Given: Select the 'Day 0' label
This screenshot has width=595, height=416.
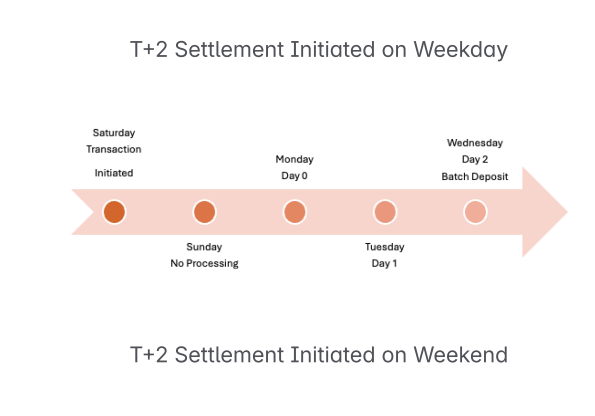Looking at the screenshot, I should point(294,176).
